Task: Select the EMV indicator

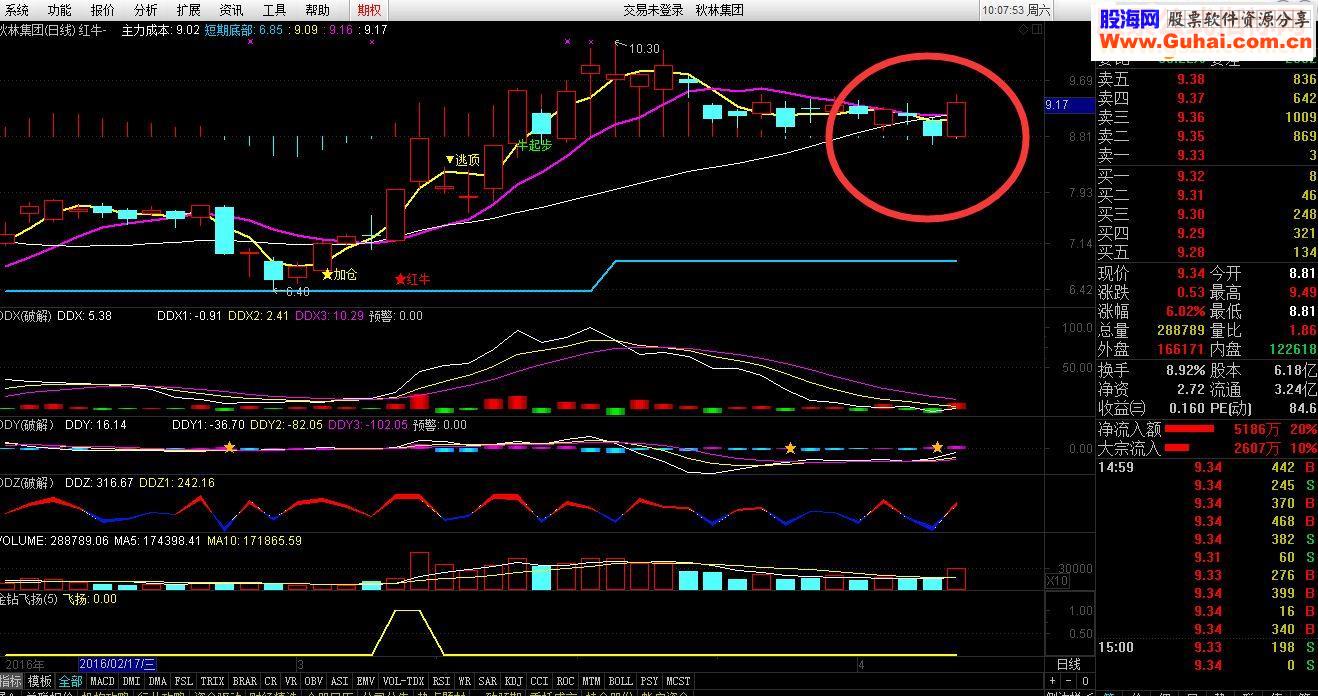Action: [367, 682]
